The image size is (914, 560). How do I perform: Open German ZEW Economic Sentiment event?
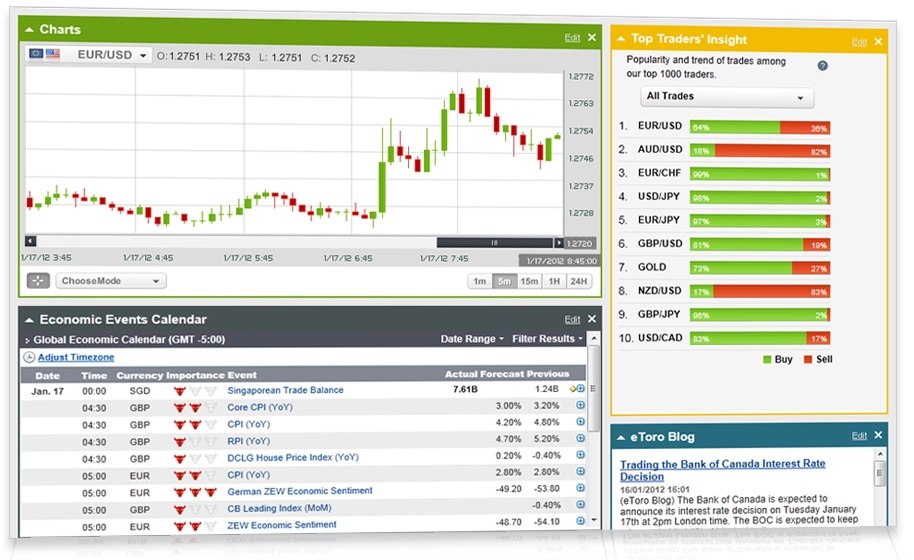[x=300, y=491]
